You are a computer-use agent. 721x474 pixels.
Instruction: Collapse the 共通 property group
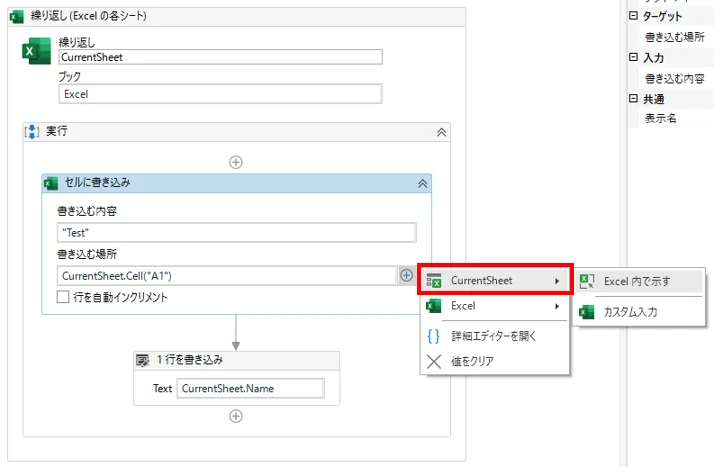click(632, 98)
